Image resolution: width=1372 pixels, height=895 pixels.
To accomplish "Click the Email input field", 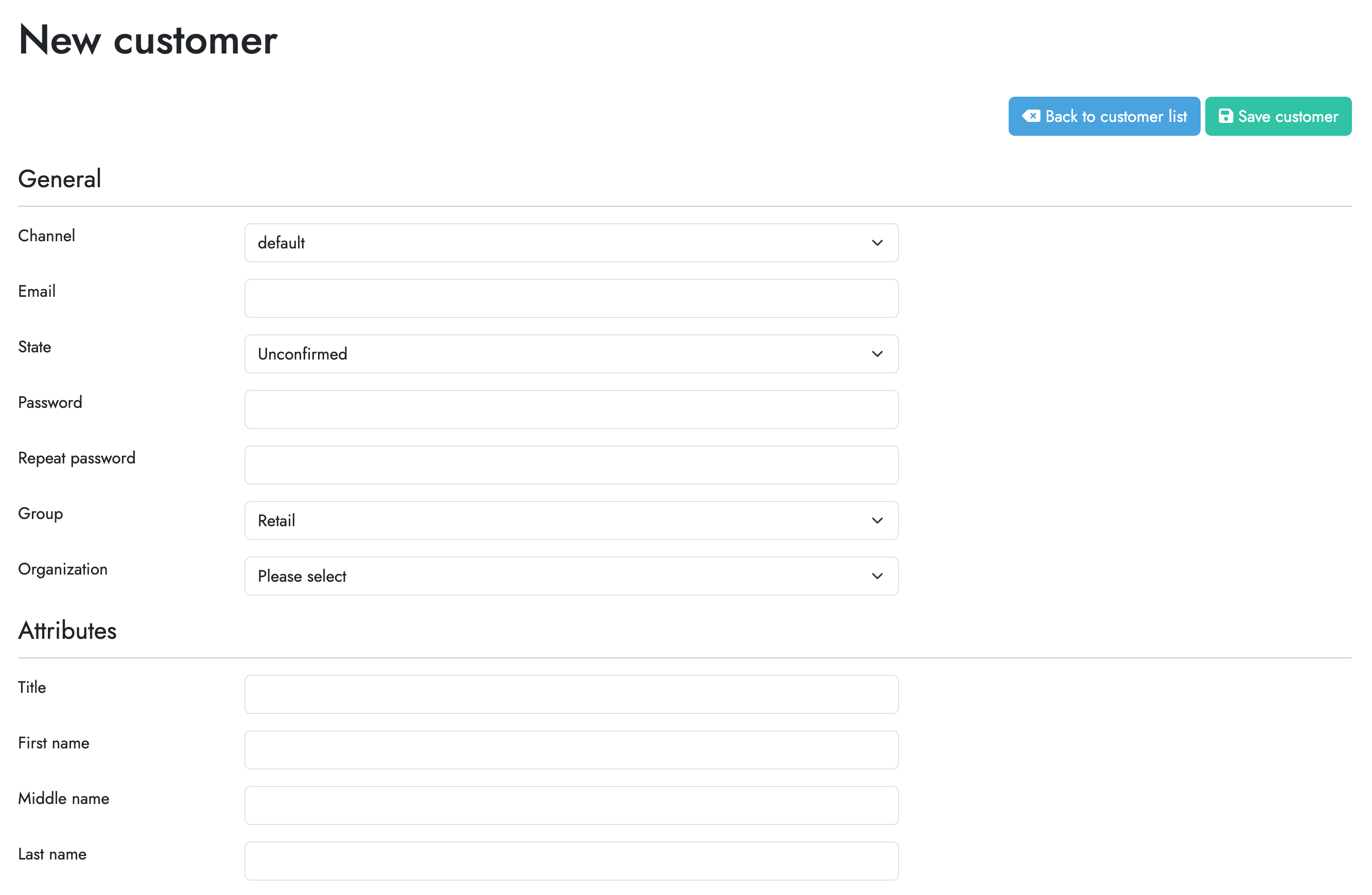I will coord(571,298).
